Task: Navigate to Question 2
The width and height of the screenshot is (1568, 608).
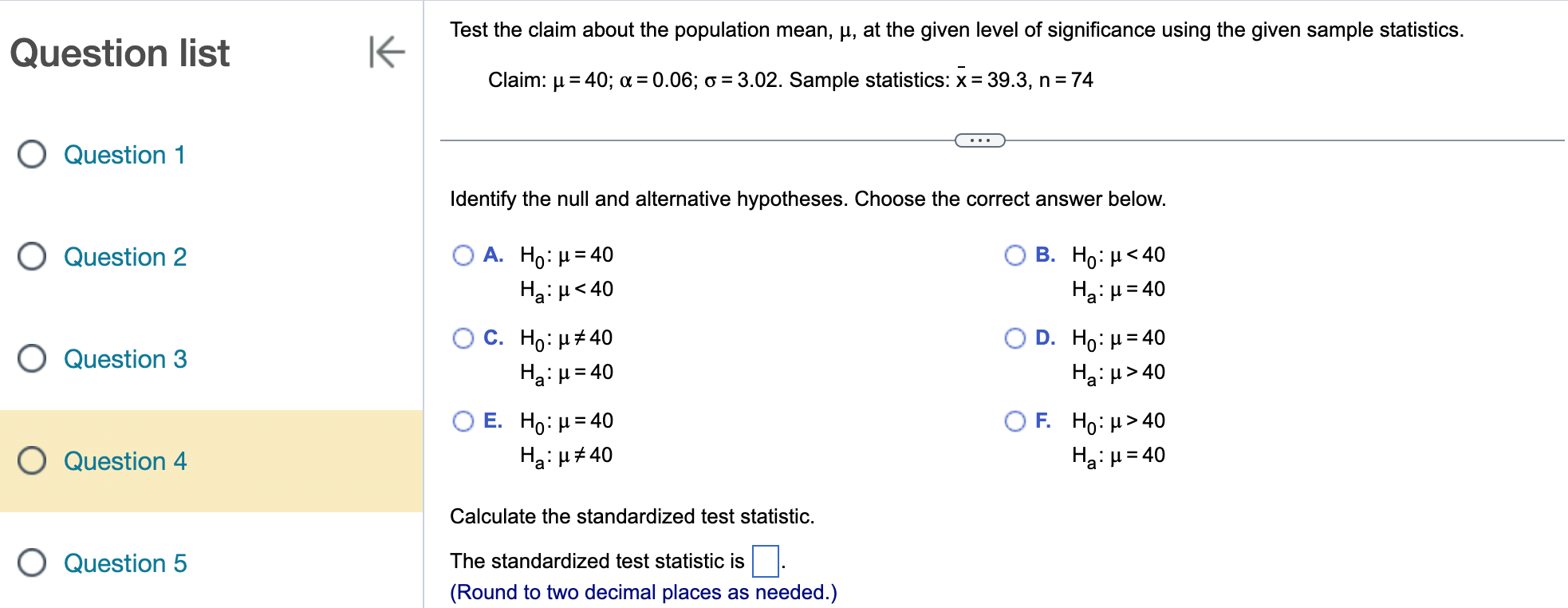Action: [124, 257]
